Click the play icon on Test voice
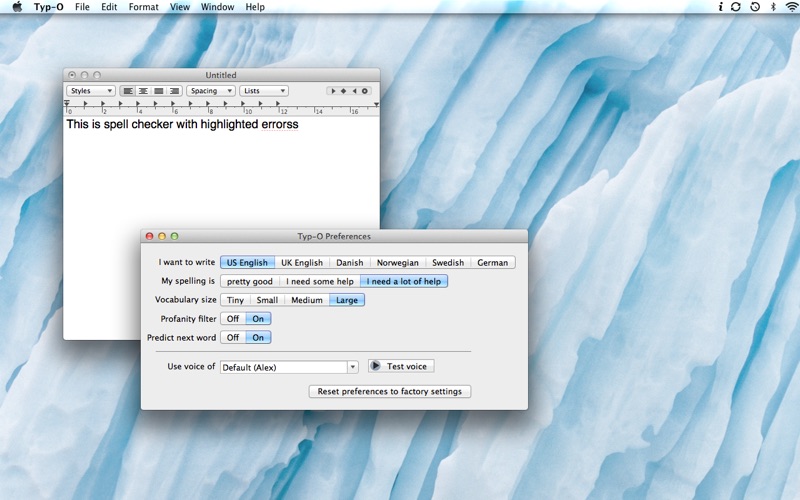The height and width of the screenshot is (500, 800). (375, 366)
